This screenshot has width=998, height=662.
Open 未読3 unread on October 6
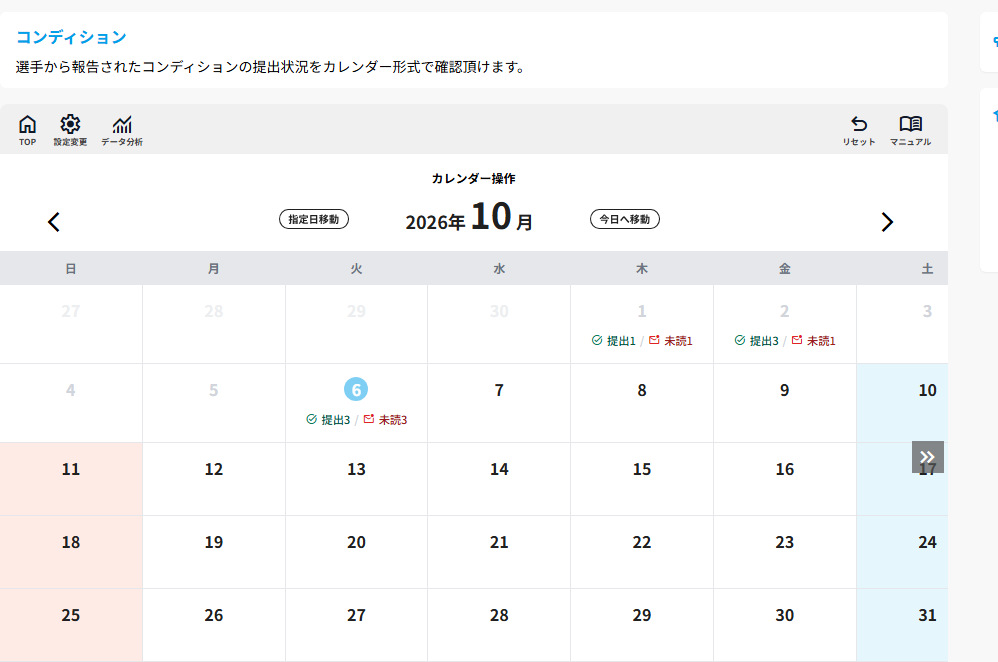pos(385,420)
